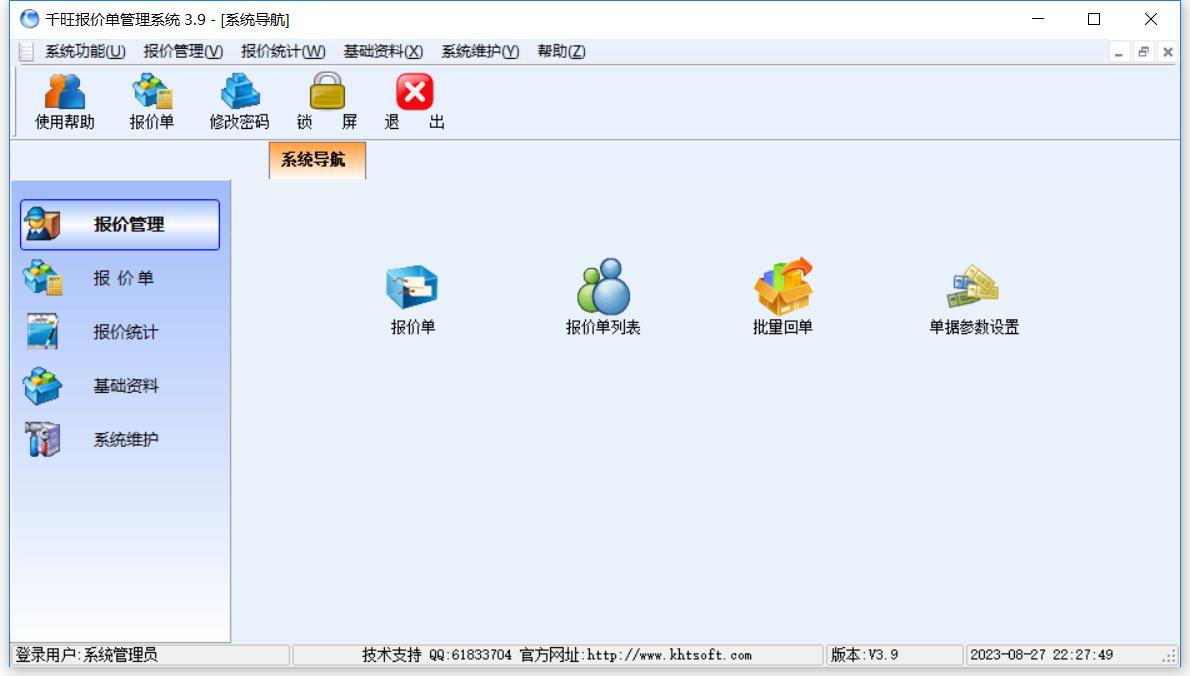Restore the inner child window
The image size is (1190, 676).
coord(1143,52)
